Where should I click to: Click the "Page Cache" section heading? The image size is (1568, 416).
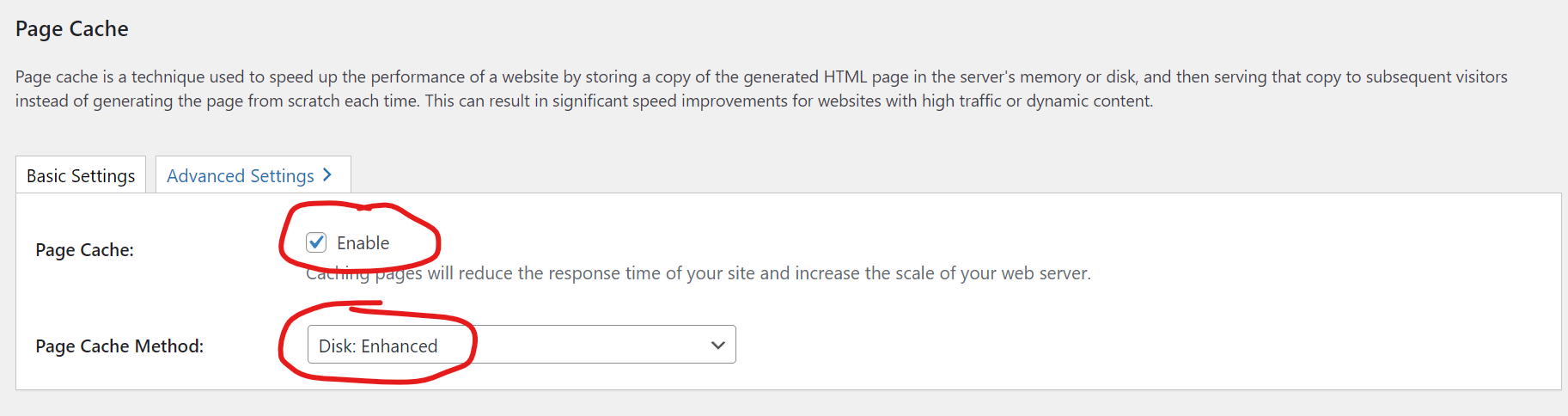(72, 29)
